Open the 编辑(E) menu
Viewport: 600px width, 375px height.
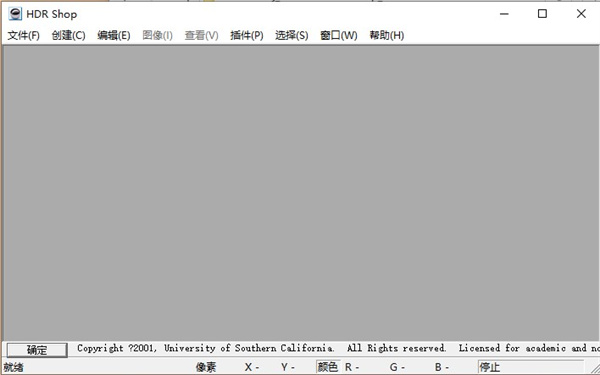(x=114, y=35)
